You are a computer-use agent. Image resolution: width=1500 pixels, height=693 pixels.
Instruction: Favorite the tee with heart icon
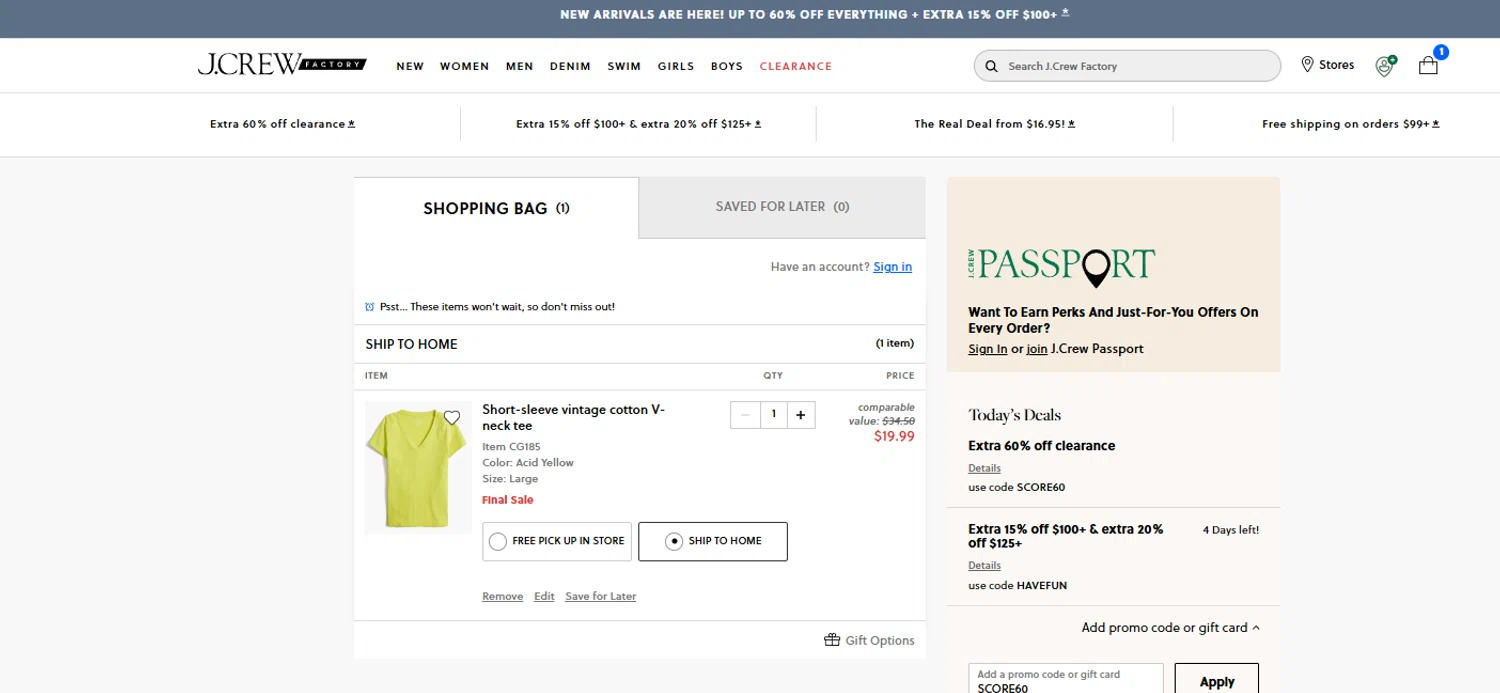click(452, 418)
